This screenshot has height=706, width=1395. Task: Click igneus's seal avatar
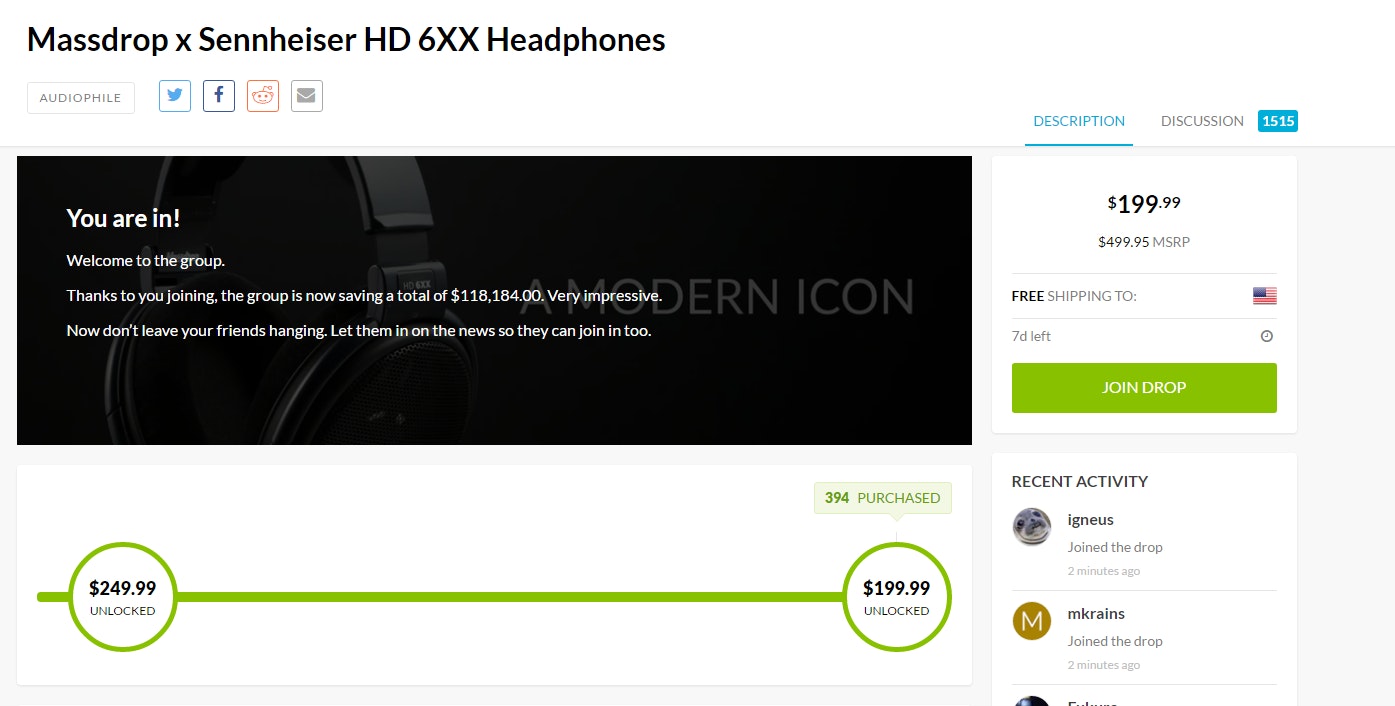tap(1031, 527)
